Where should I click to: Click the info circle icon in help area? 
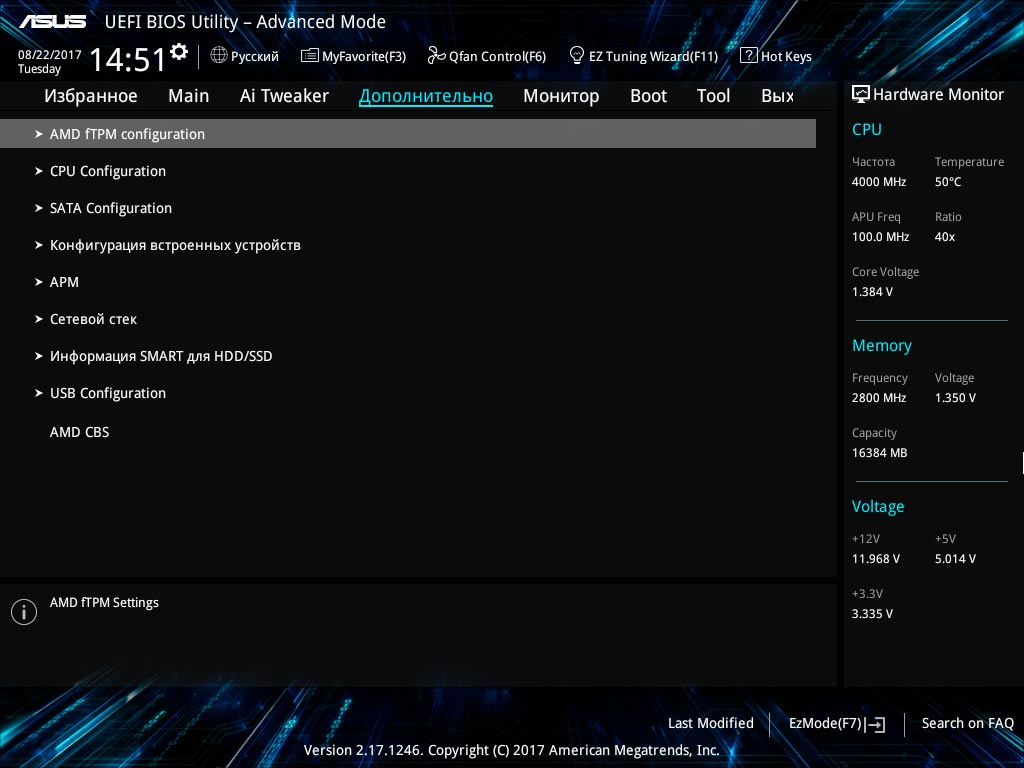pos(24,612)
